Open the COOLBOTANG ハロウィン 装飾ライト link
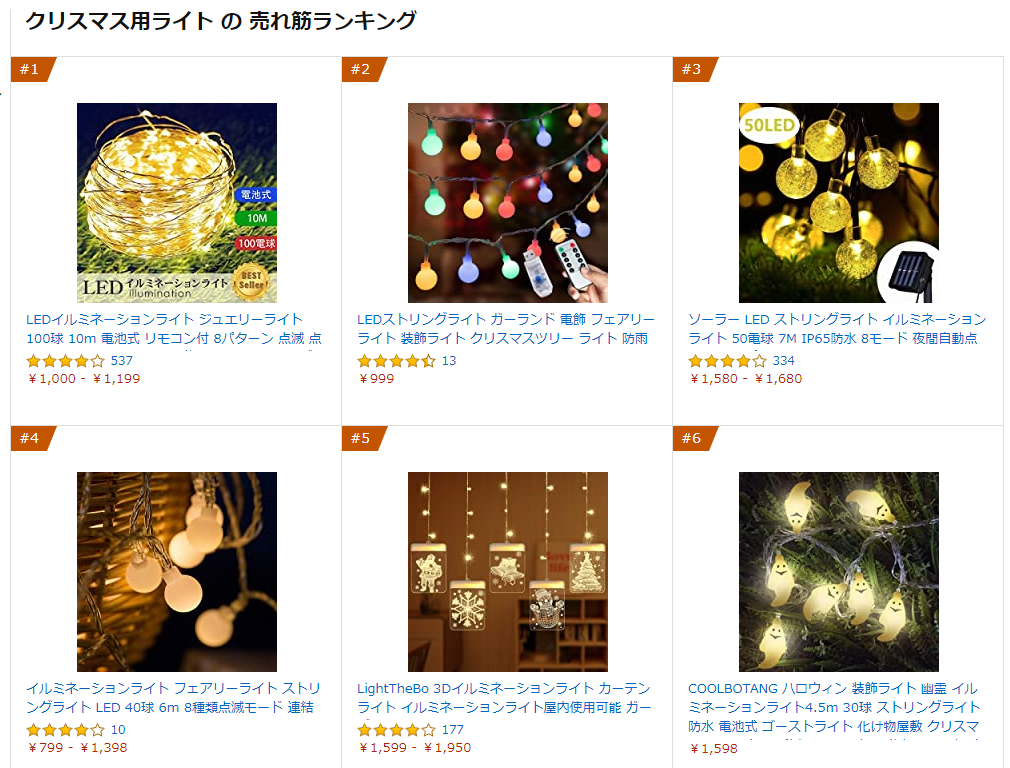 pyautogui.click(x=834, y=707)
